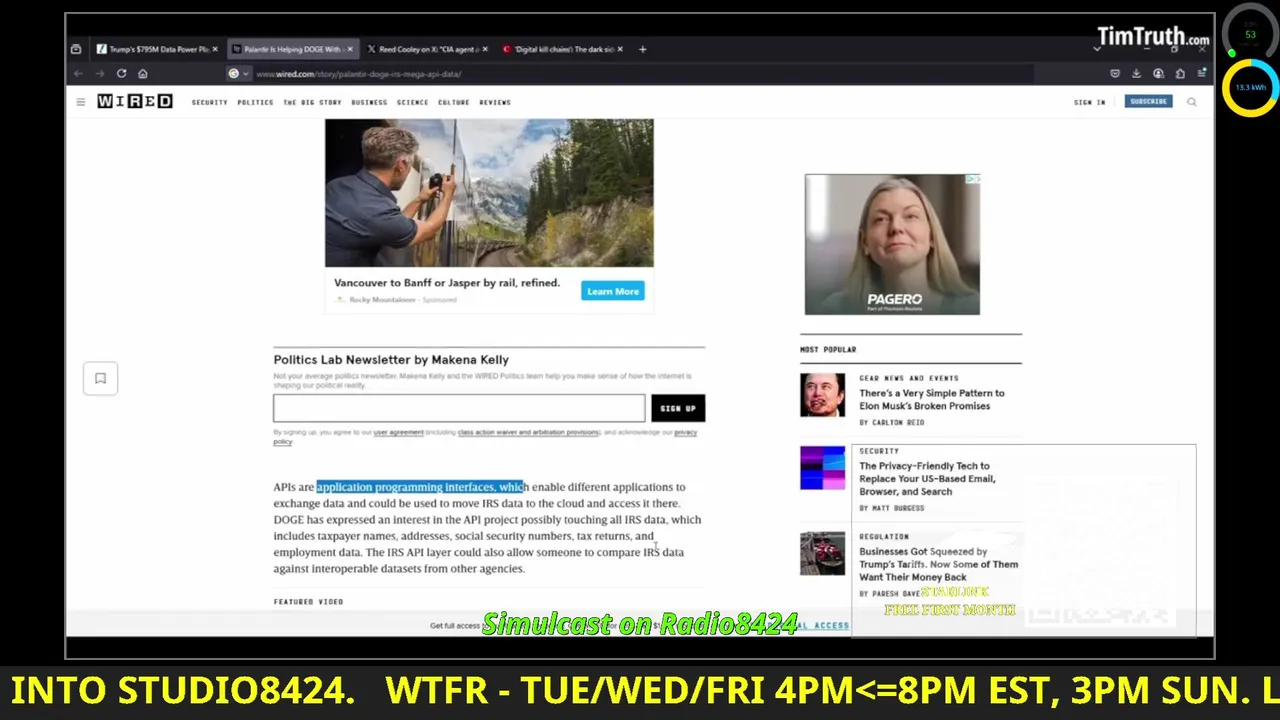
Task: Click the Rocky Mountaineer train ad image
Action: pyautogui.click(x=489, y=193)
